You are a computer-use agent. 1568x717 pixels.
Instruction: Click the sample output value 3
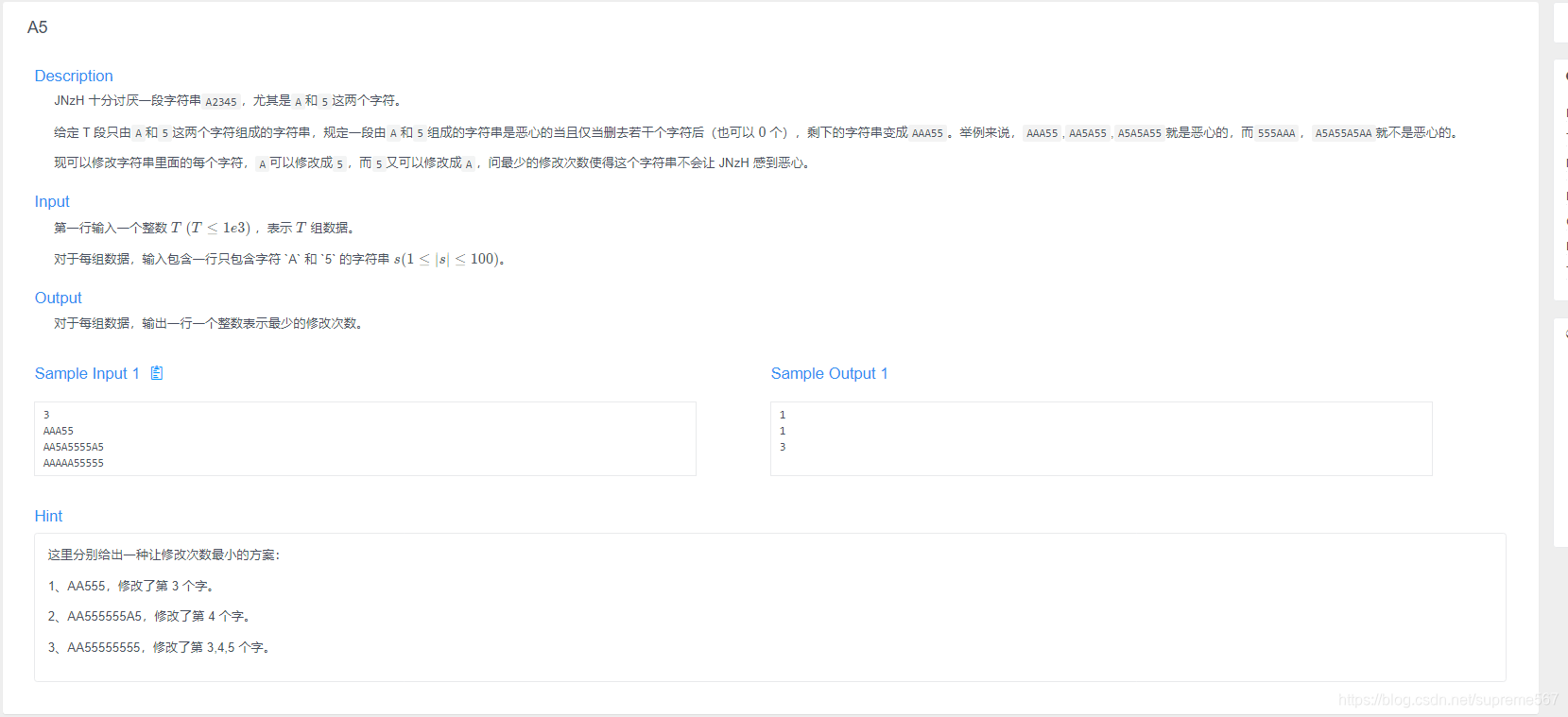point(783,447)
